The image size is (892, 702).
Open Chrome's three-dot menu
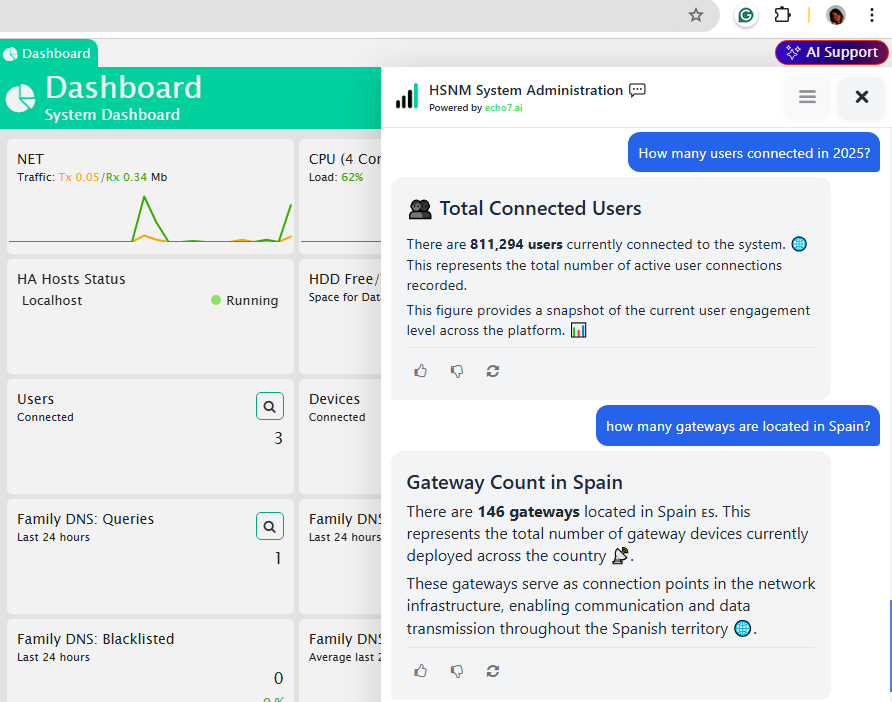pos(872,15)
